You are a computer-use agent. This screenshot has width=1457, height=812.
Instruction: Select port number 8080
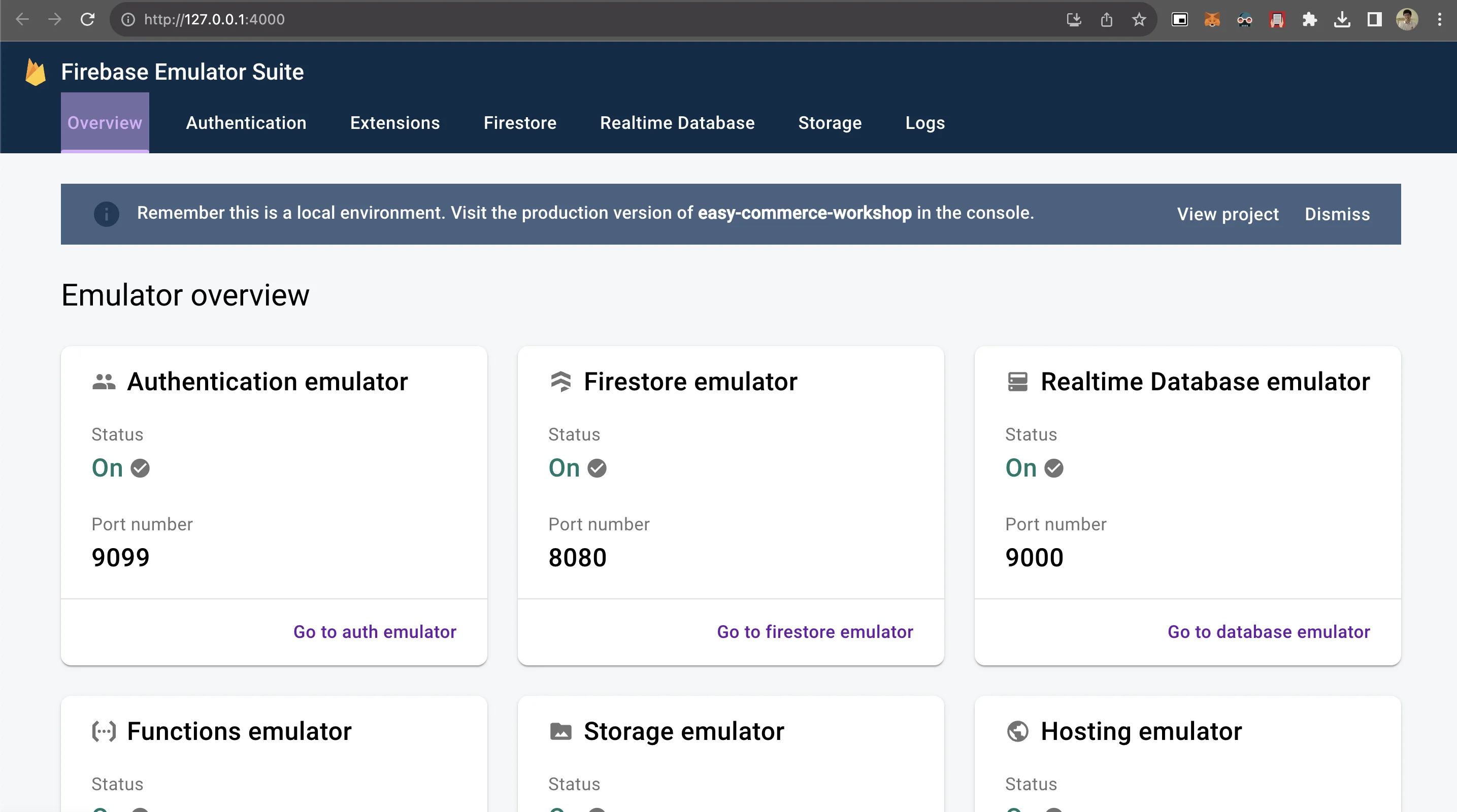(x=578, y=558)
